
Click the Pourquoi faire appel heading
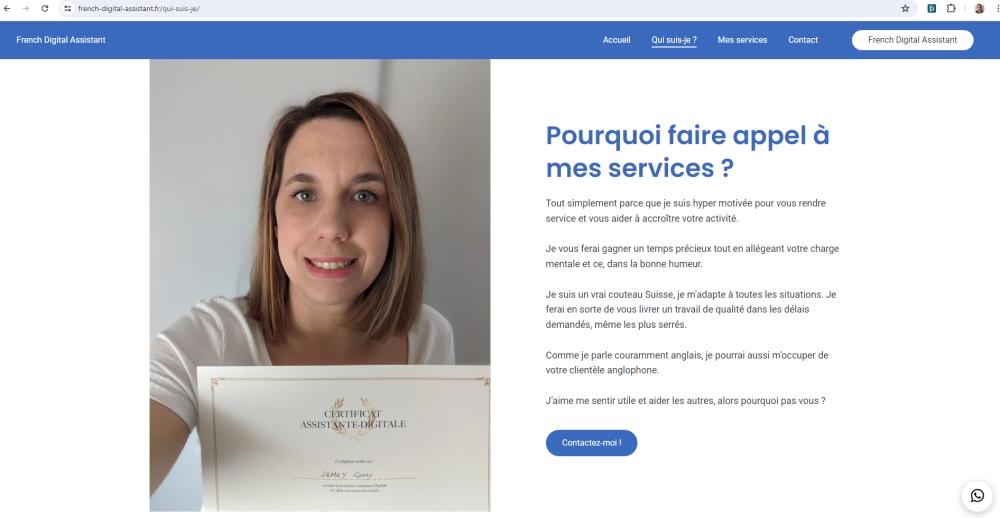(688, 152)
